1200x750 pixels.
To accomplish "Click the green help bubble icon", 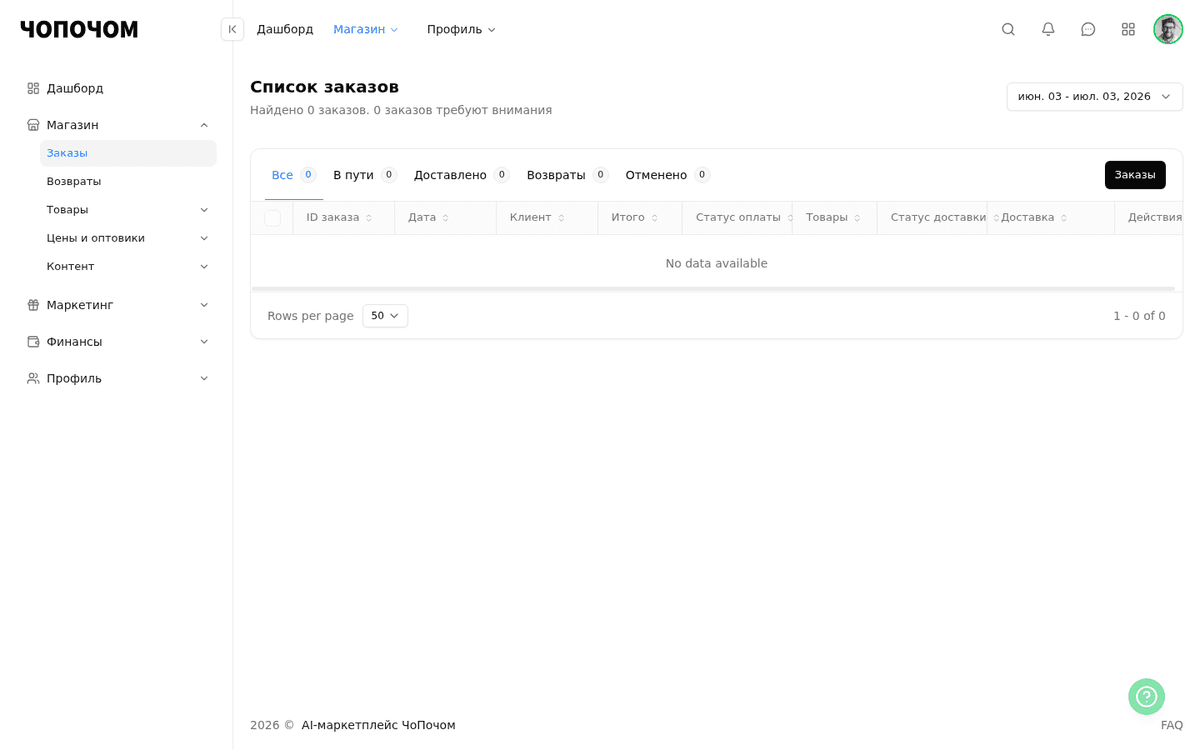I will [x=1146, y=697].
